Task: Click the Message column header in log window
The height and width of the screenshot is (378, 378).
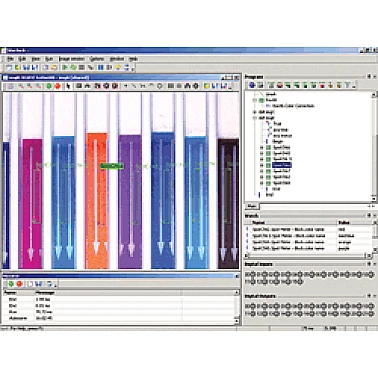Action: click(x=108, y=292)
